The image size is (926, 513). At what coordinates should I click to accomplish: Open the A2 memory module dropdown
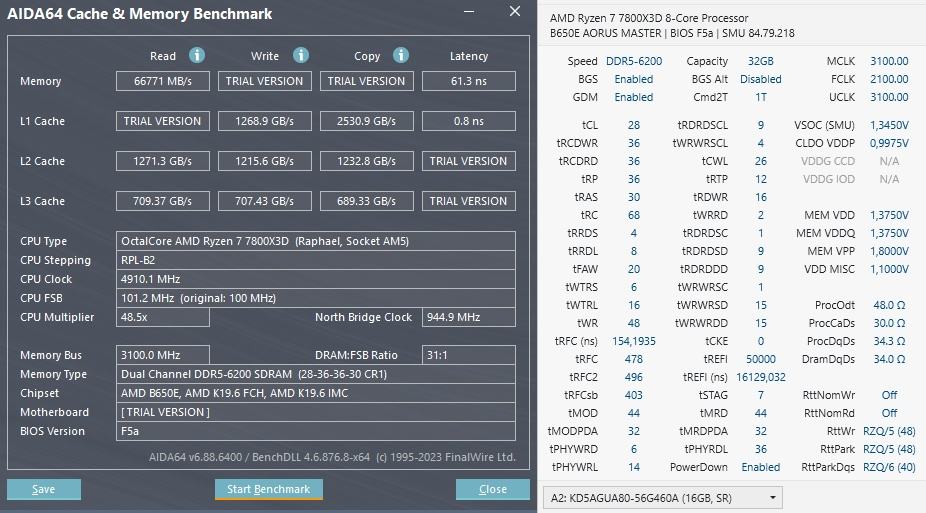(x=663, y=498)
